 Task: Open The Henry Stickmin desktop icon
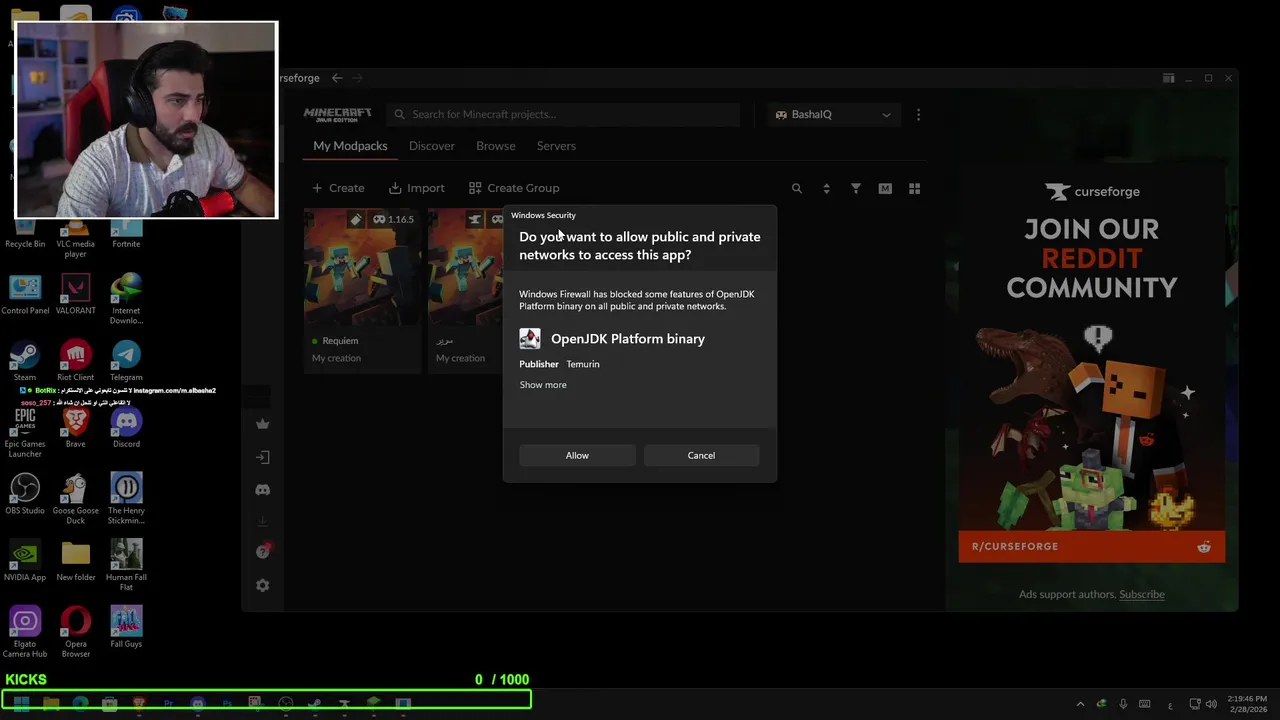click(126, 499)
